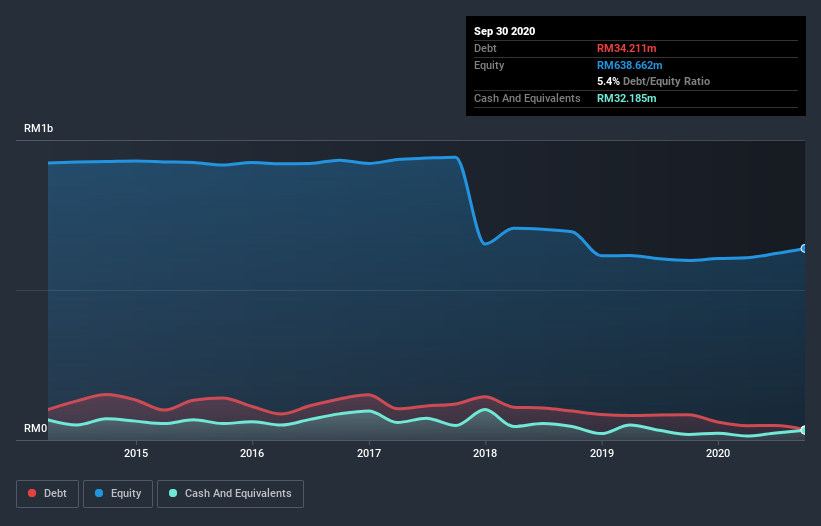The image size is (821, 526).
Task: Click the Sep 30 2020 tooltip date
Action: 504,31
